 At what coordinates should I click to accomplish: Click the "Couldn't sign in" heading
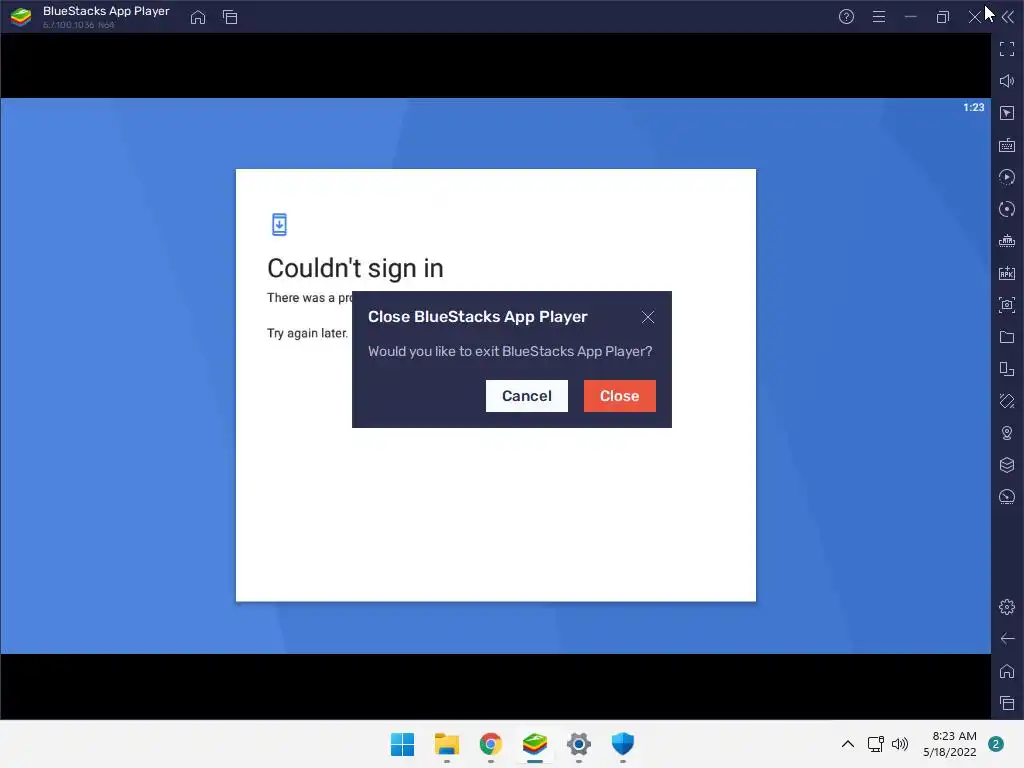tap(355, 268)
